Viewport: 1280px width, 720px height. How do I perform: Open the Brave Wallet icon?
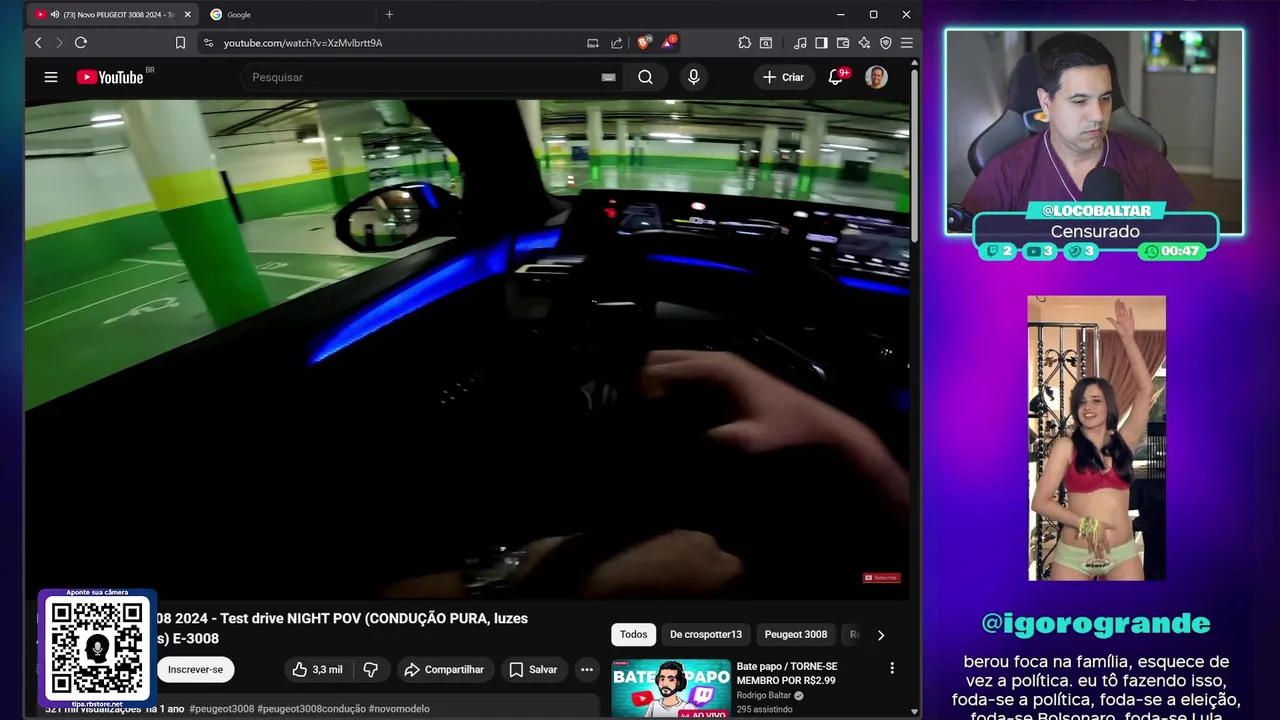(843, 43)
